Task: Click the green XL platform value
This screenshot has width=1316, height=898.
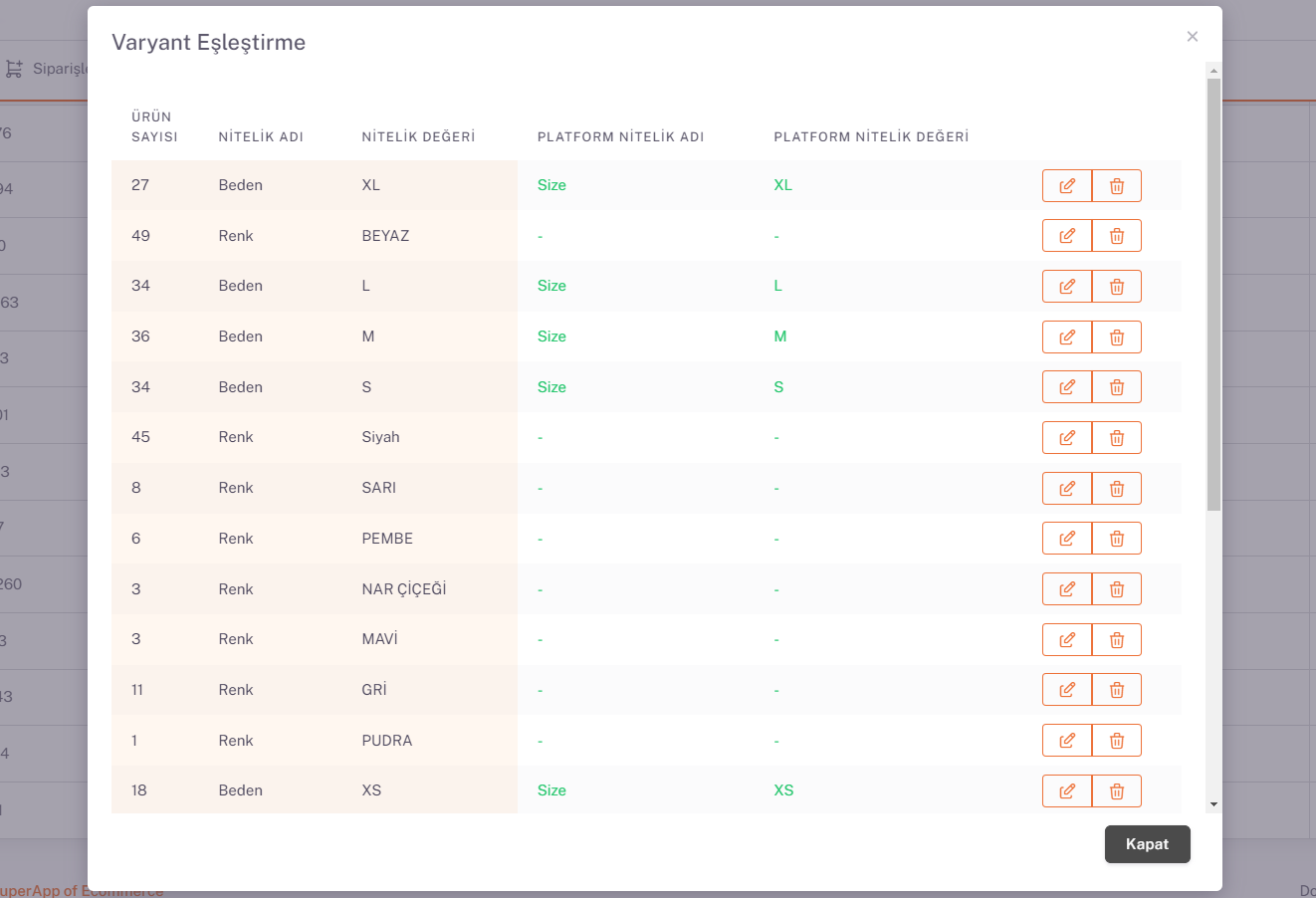Action: pos(783,185)
